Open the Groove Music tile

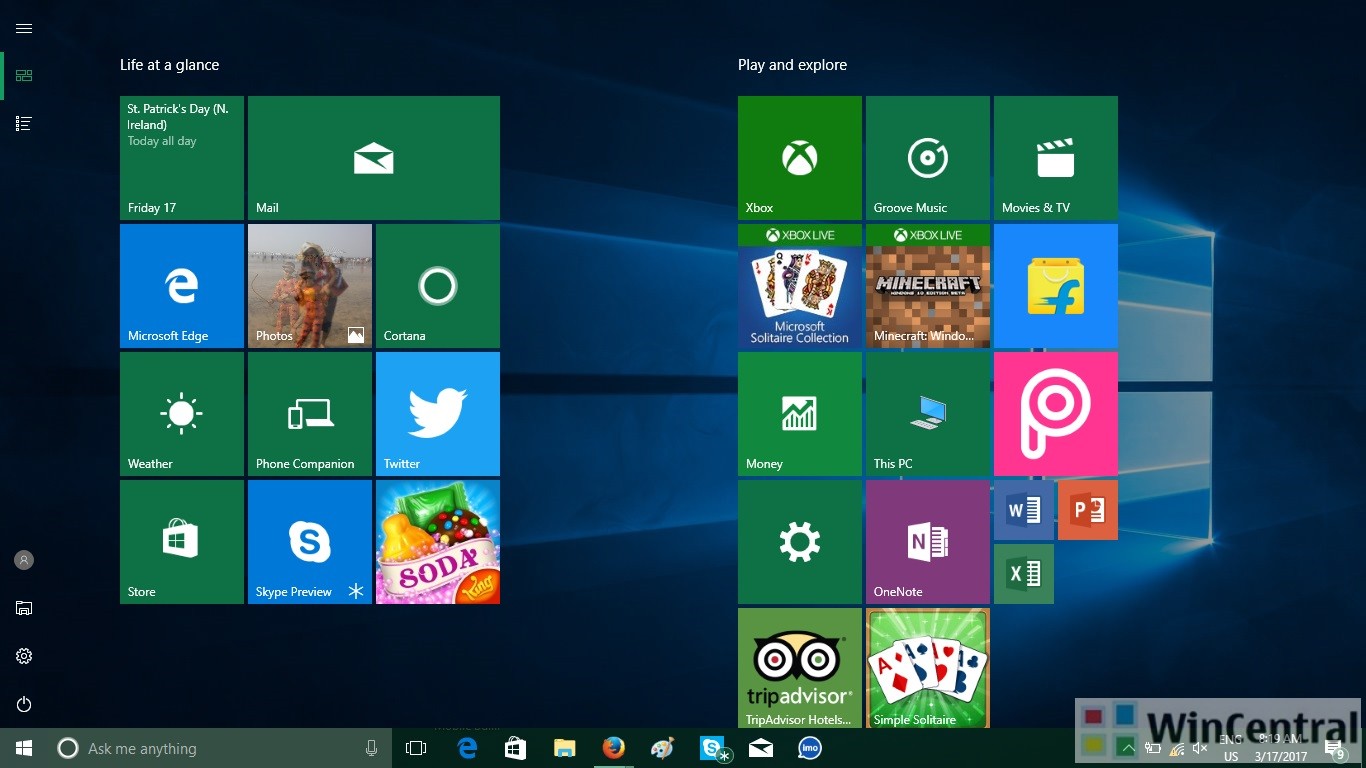point(928,158)
